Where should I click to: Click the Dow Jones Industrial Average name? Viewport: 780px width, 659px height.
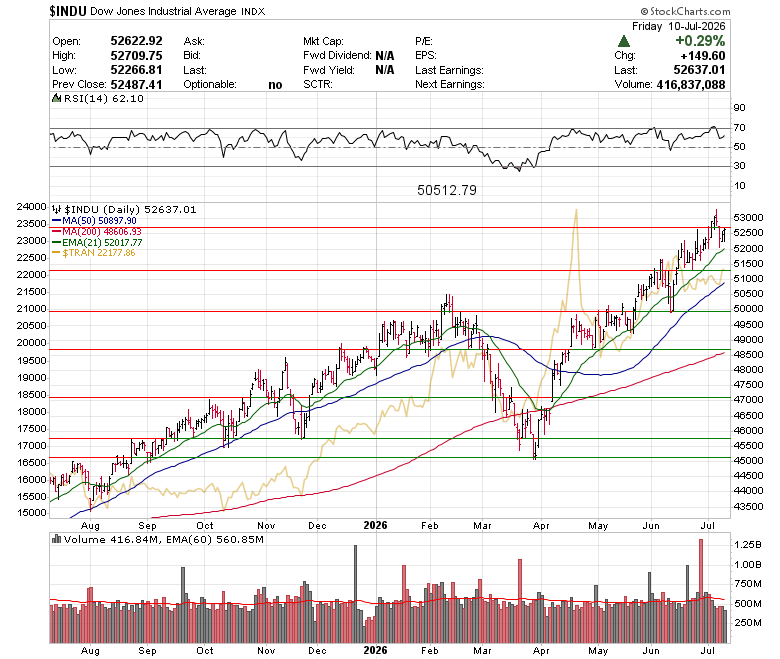pyautogui.click(x=163, y=11)
